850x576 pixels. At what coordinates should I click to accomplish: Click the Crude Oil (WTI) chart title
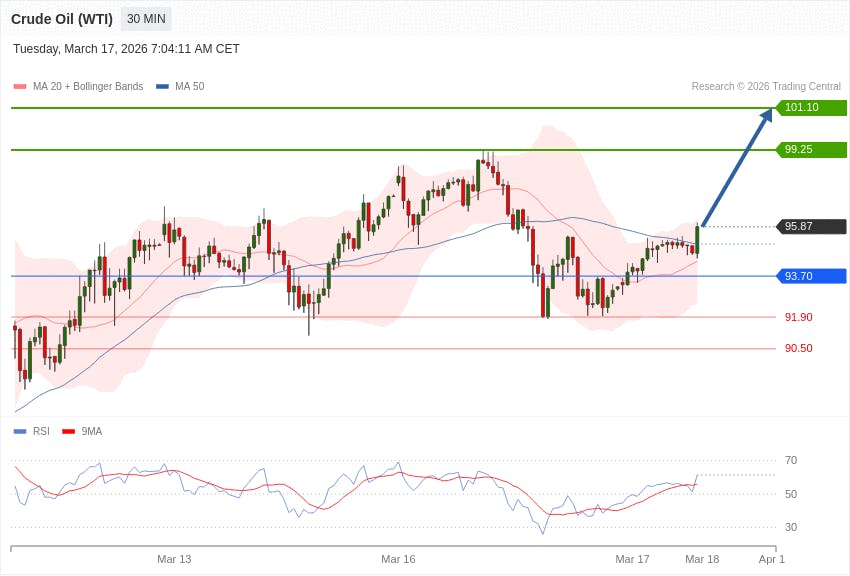(62, 19)
